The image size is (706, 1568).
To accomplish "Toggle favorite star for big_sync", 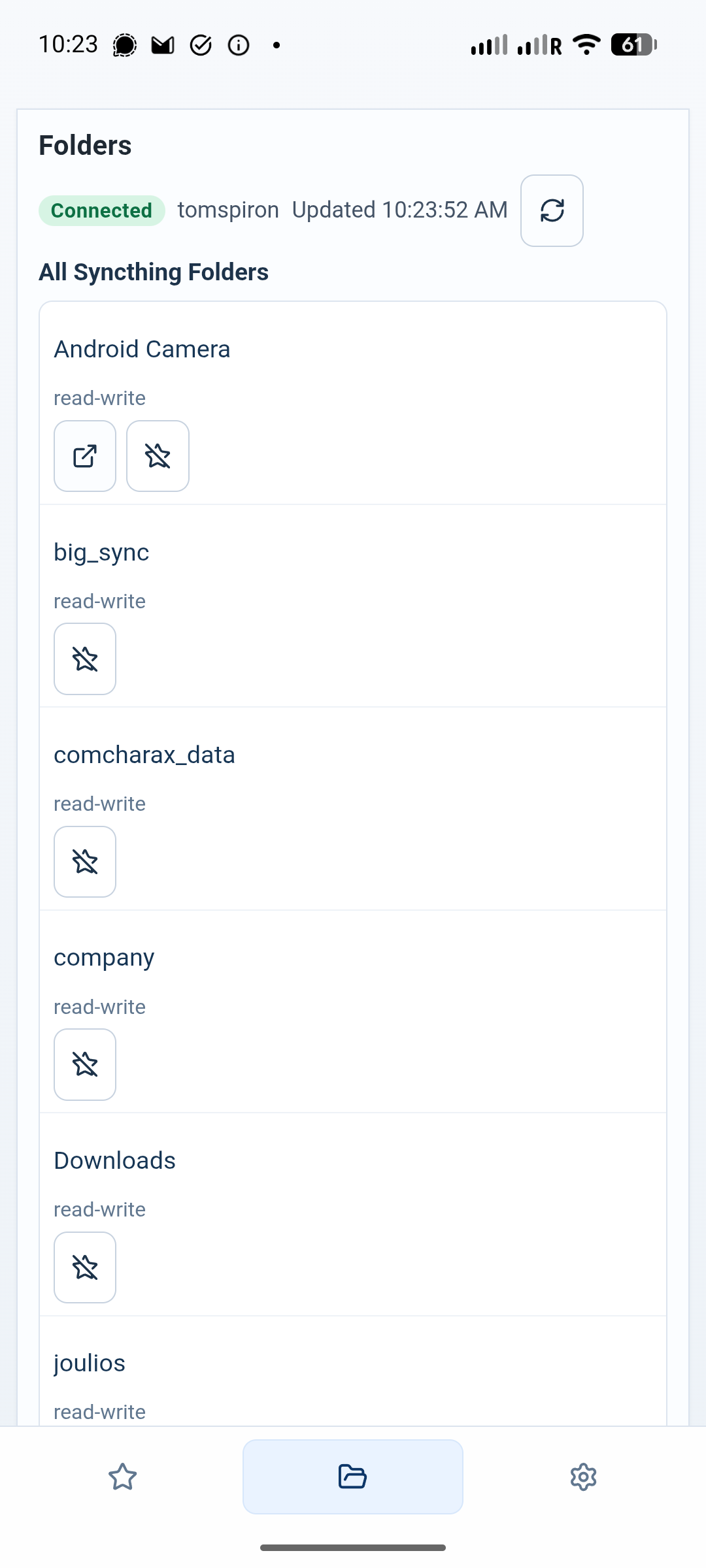I will 85,659.
